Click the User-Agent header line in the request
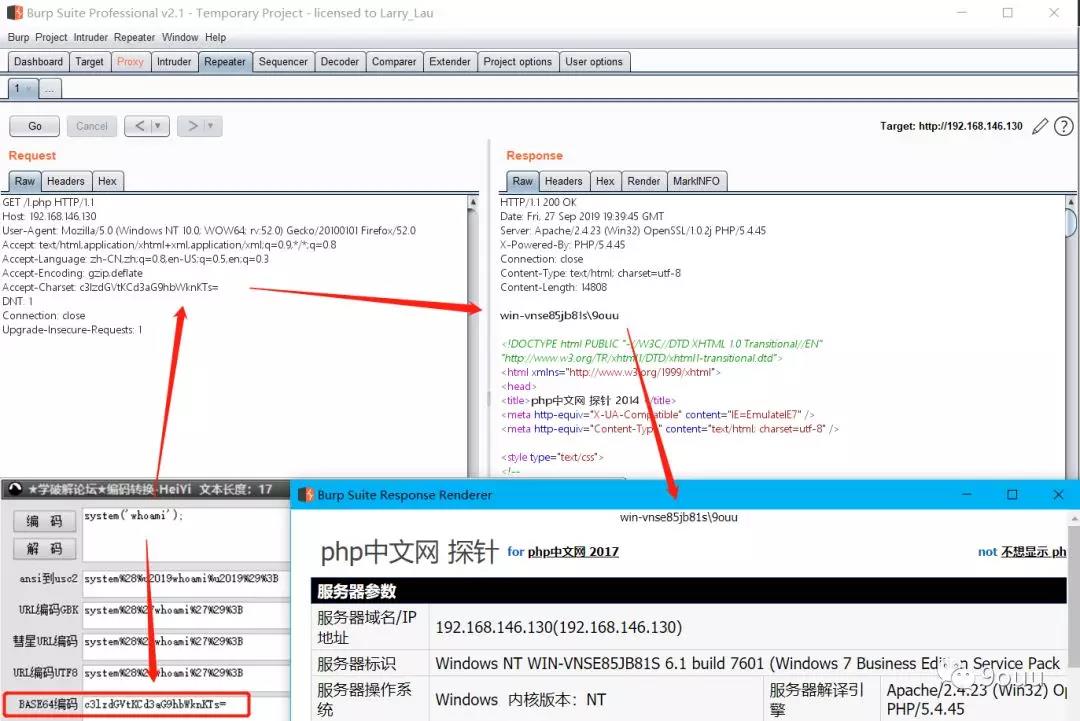1080x721 pixels. pyautogui.click(x=209, y=231)
